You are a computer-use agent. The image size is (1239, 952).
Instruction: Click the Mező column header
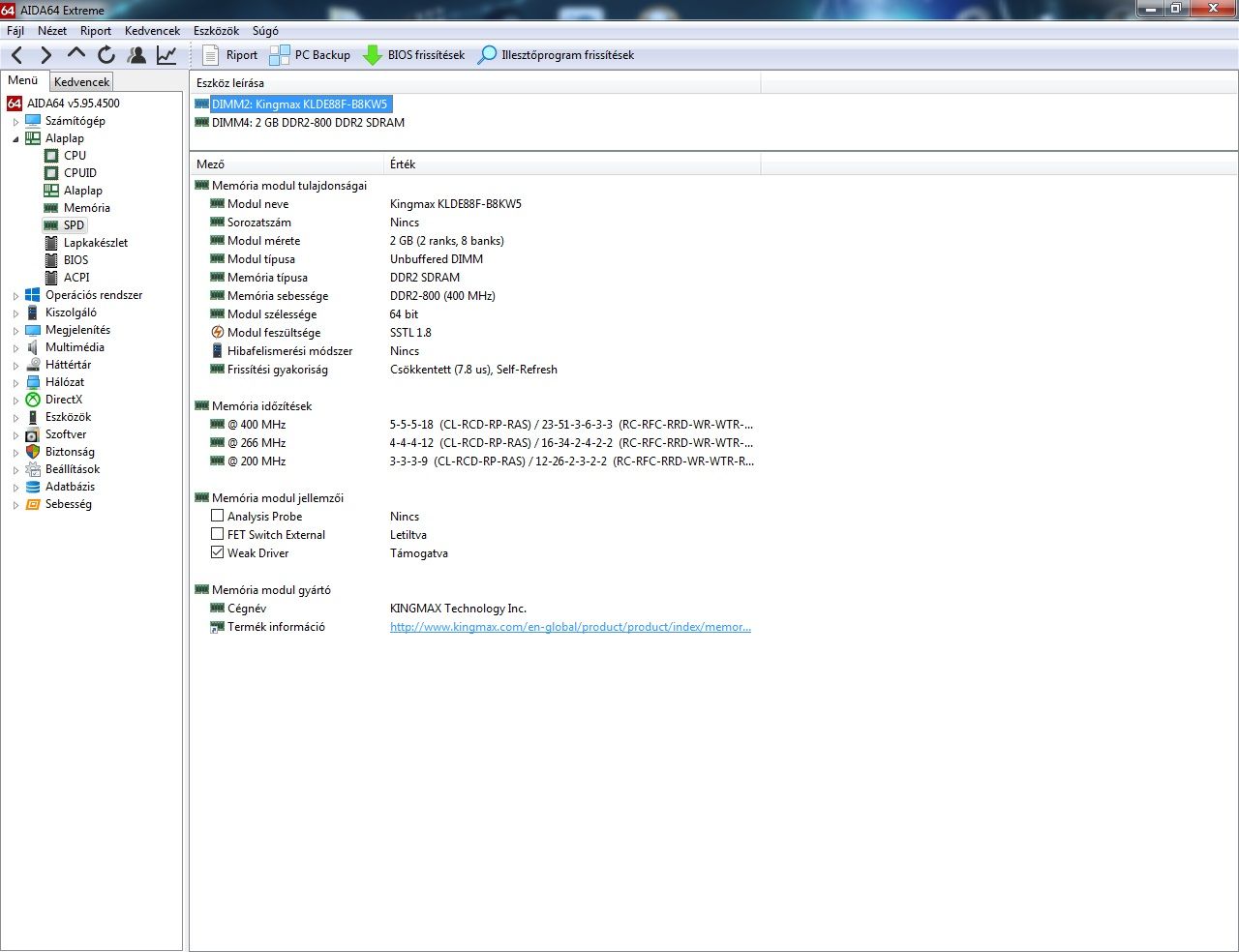tap(287, 164)
